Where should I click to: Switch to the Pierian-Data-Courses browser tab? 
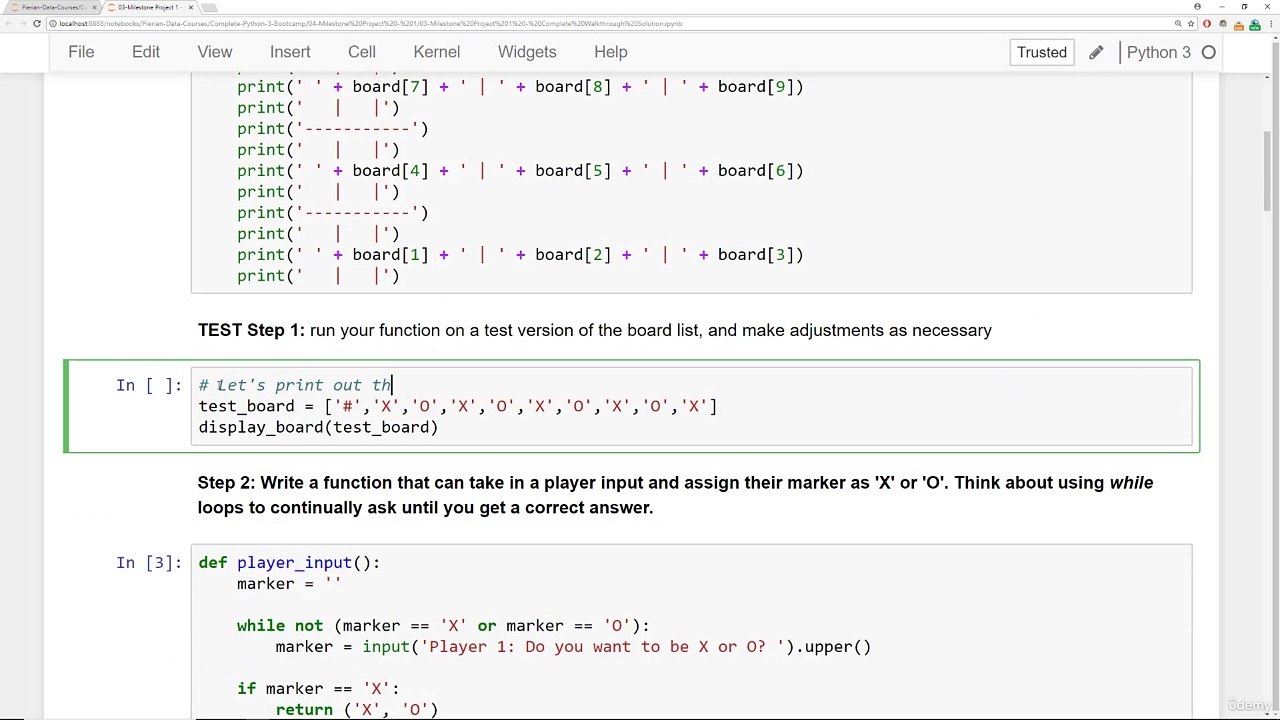click(50, 7)
